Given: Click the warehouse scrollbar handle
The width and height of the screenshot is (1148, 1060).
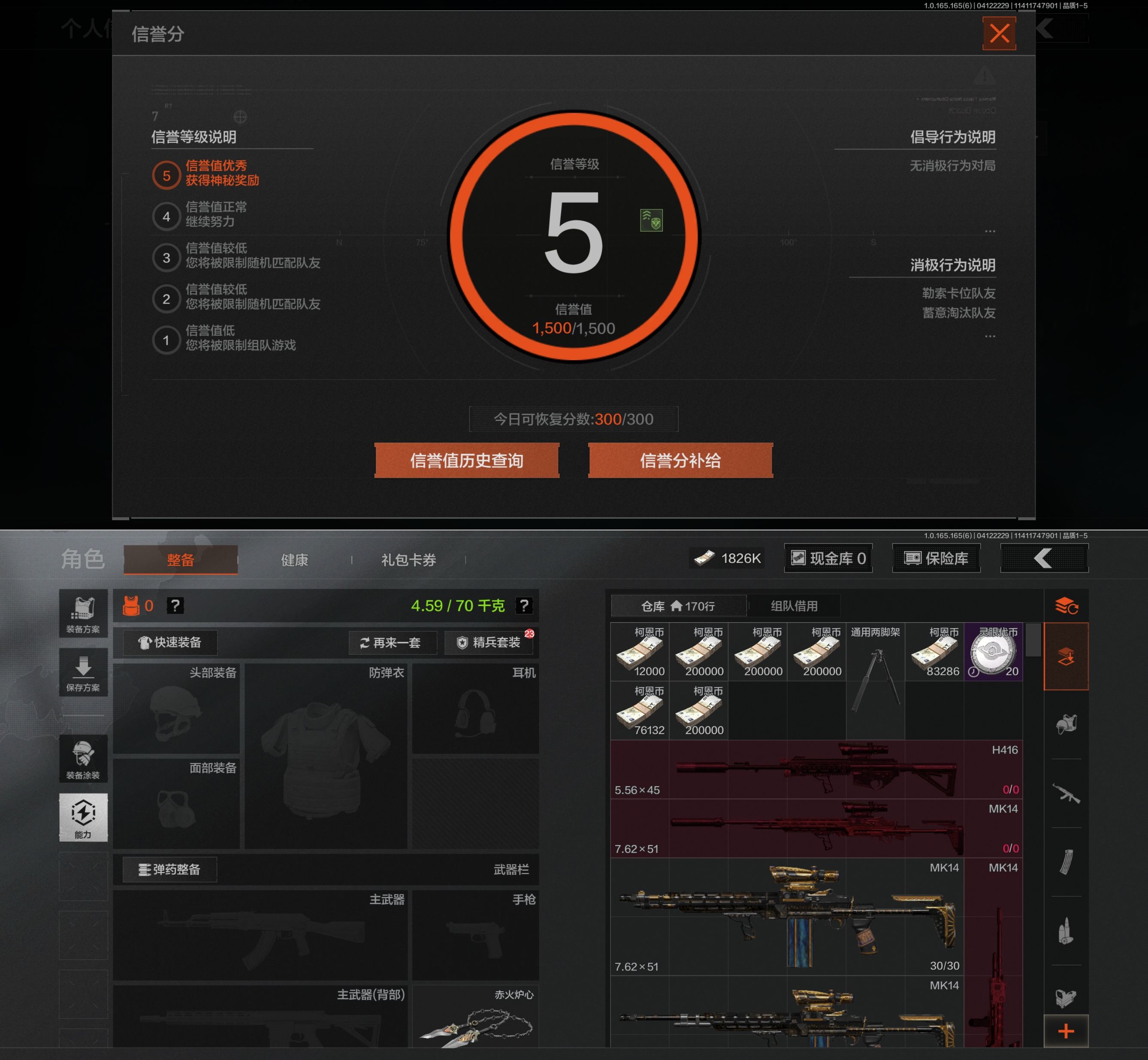Looking at the screenshot, I should [1033, 639].
